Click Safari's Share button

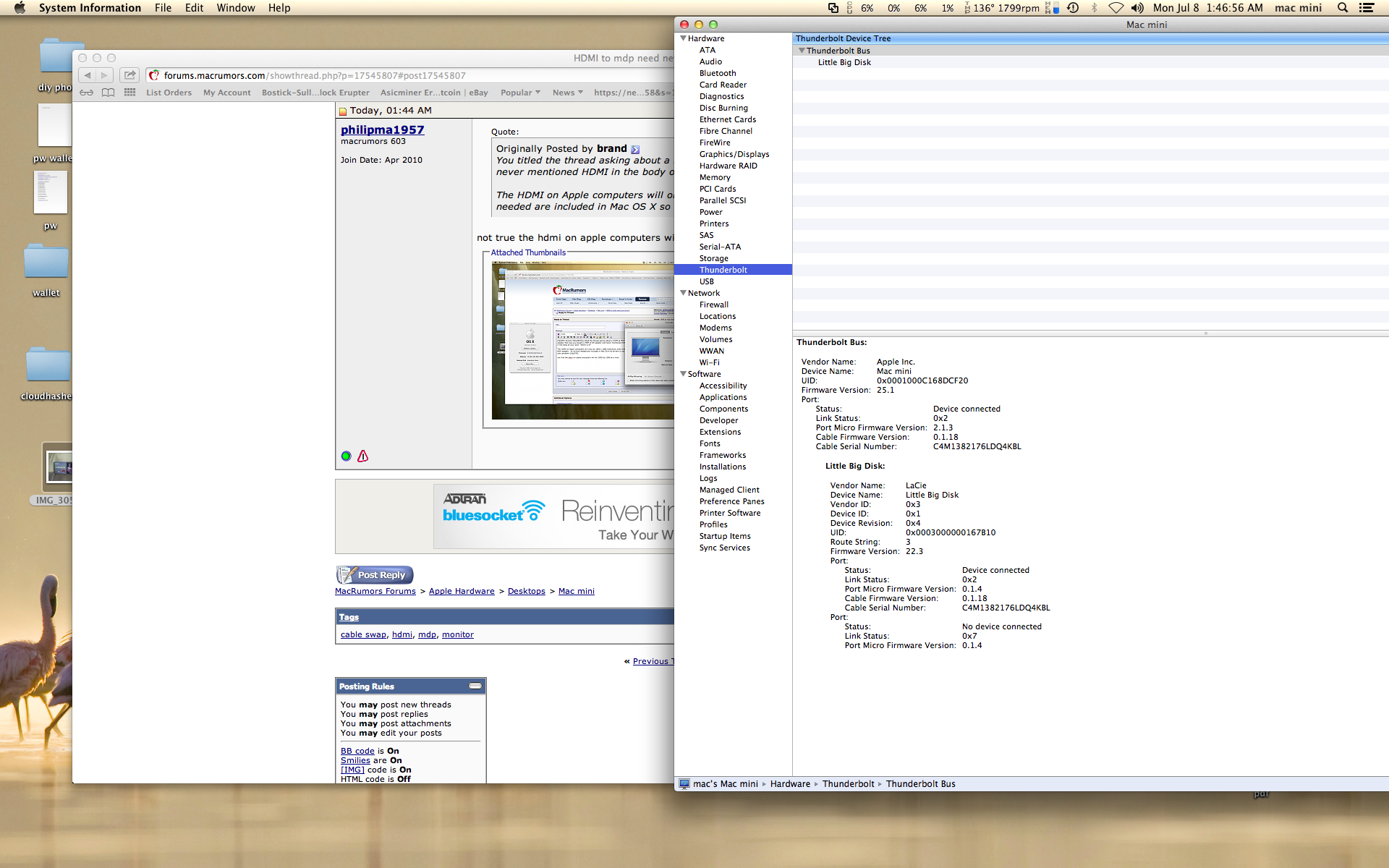click(130, 75)
